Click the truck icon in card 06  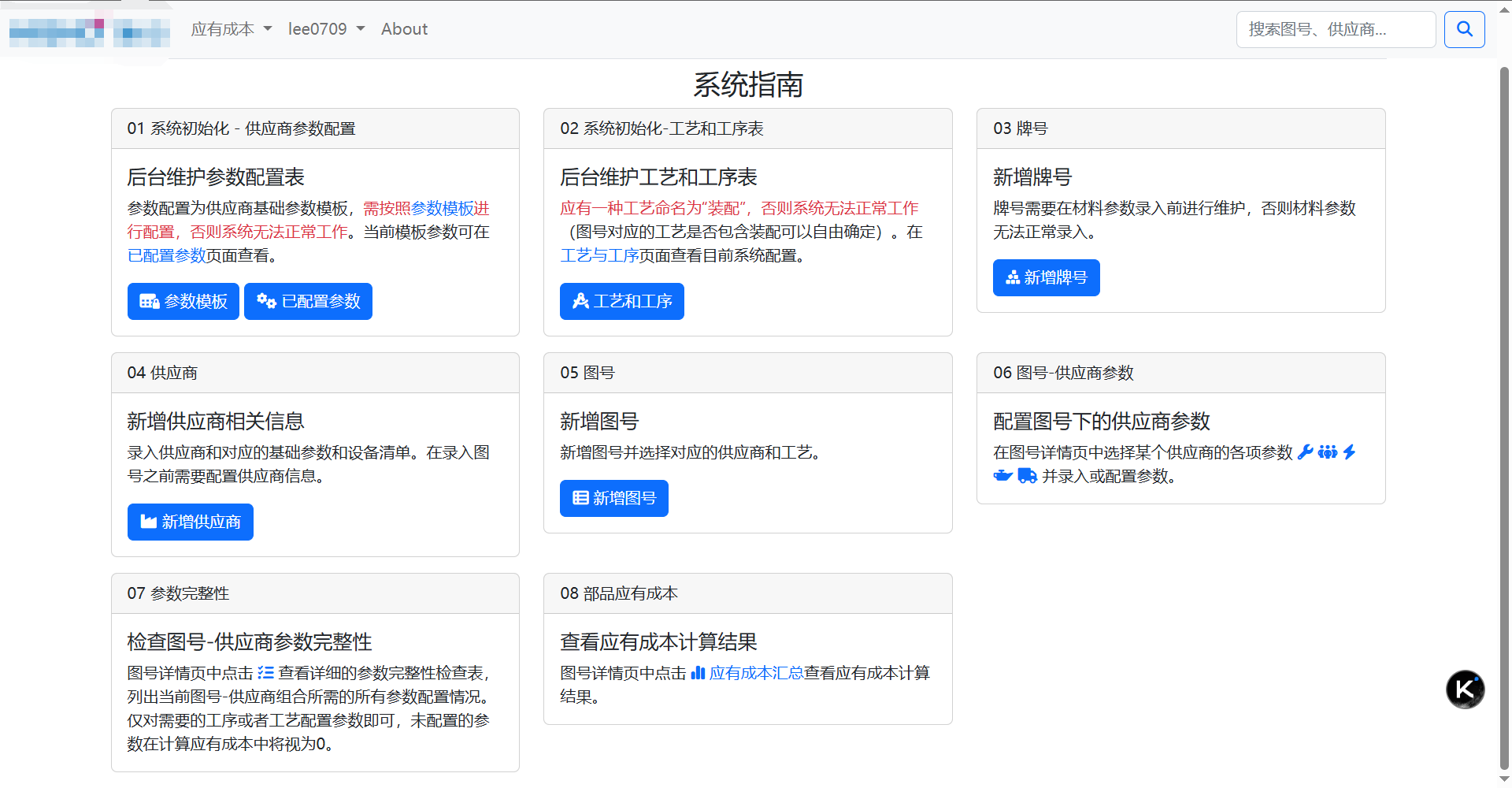point(1027,475)
